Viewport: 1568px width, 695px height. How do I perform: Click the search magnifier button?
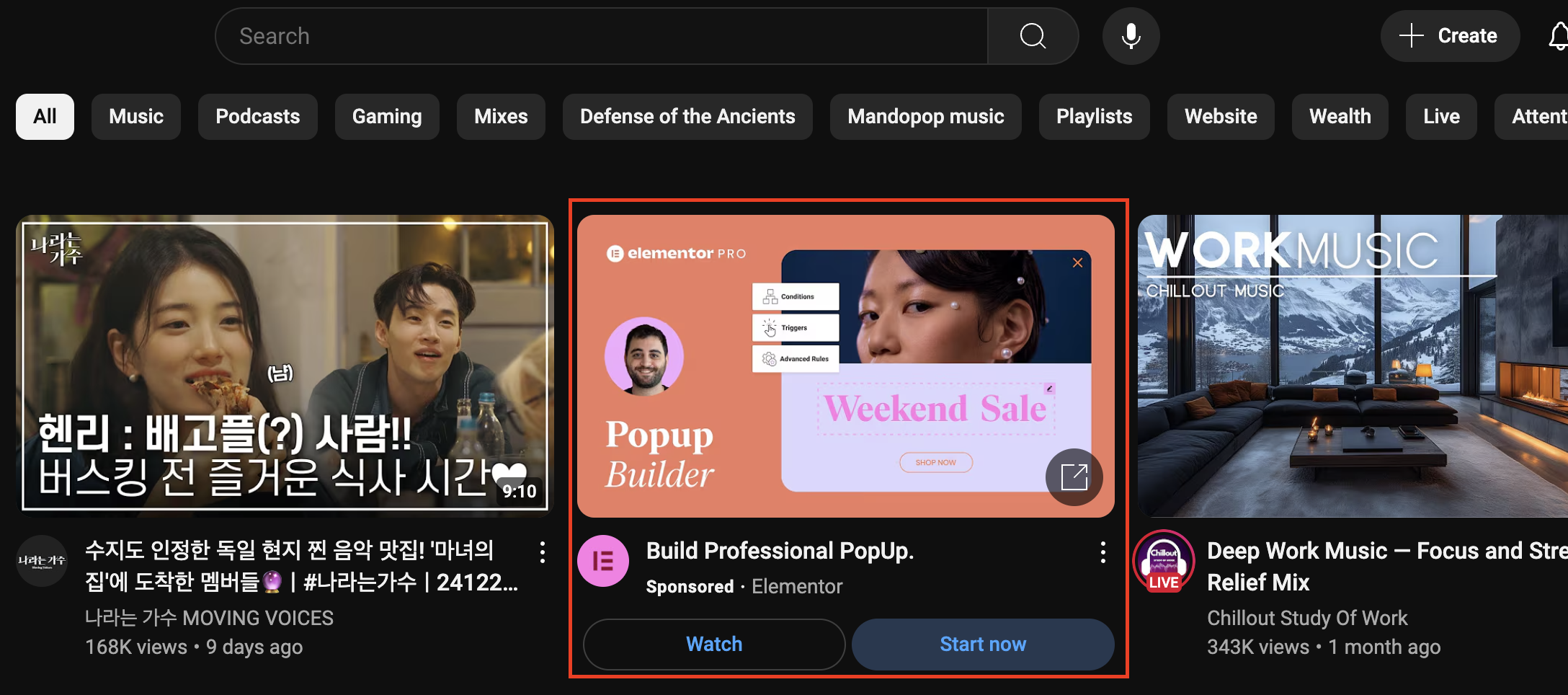tap(1033, 36)
